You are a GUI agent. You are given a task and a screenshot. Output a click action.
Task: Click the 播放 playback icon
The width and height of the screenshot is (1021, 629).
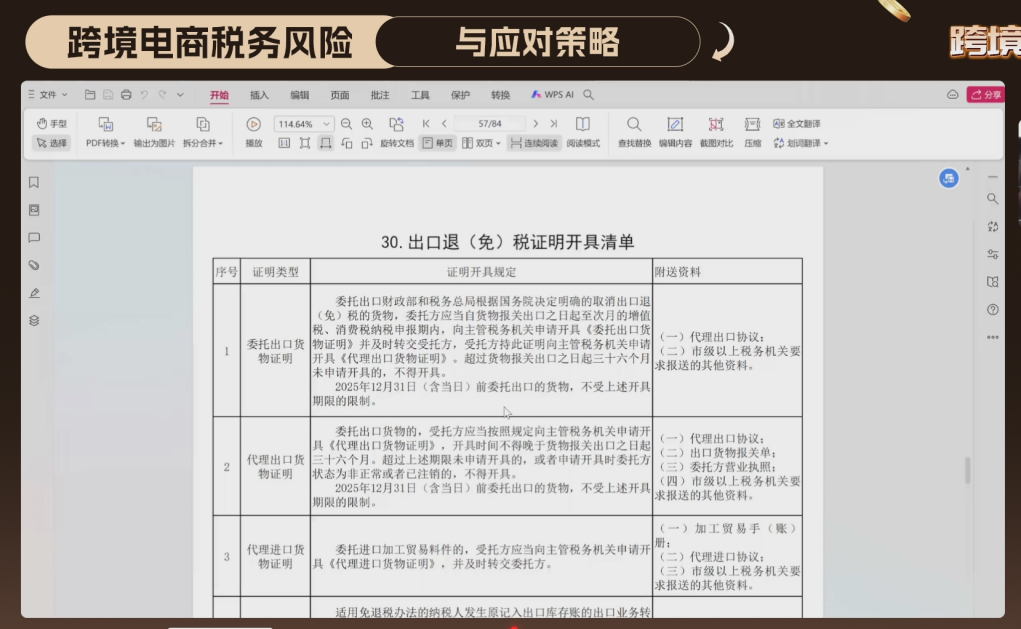(253, 124)
